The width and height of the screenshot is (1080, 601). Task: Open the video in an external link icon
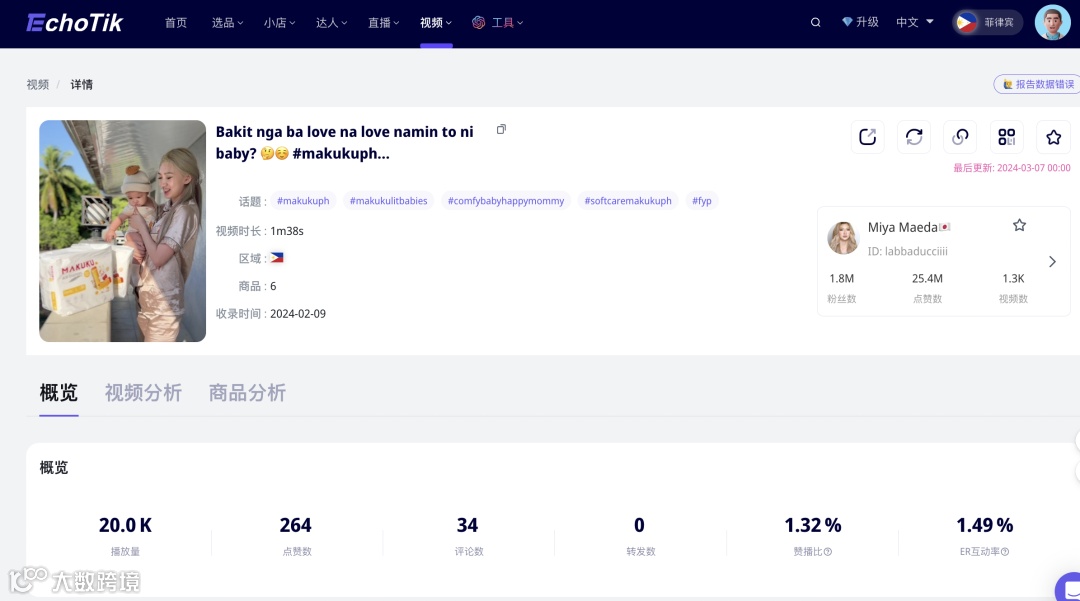[x=868, y=137]
